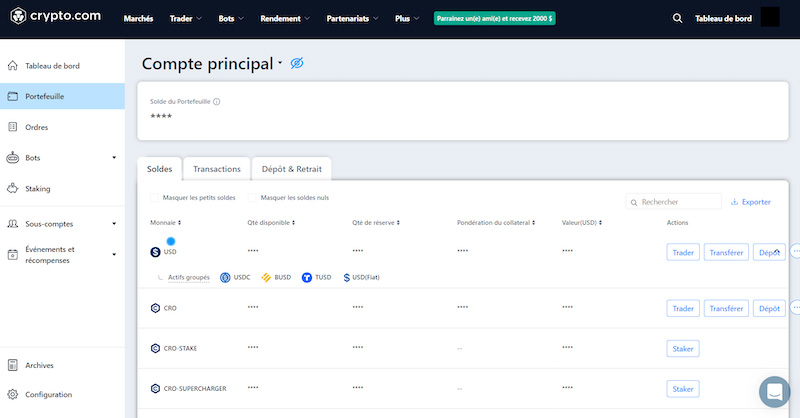Open more options for CRO row

pyautogui.click(x=795, y=307)
